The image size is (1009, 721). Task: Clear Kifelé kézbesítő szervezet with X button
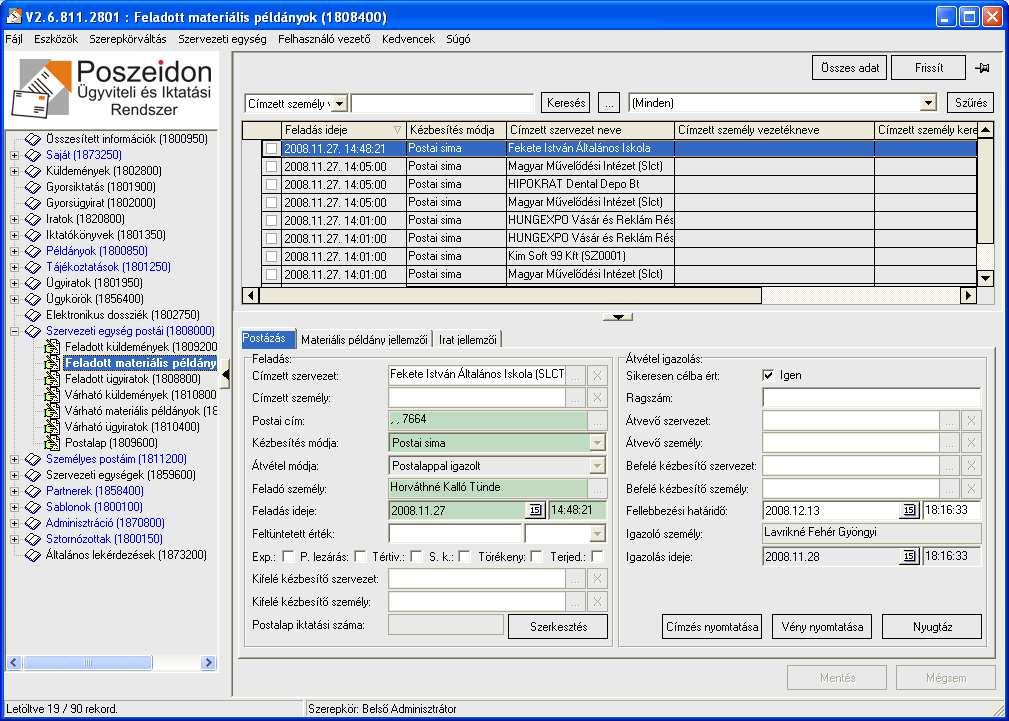tap(597, 579)
